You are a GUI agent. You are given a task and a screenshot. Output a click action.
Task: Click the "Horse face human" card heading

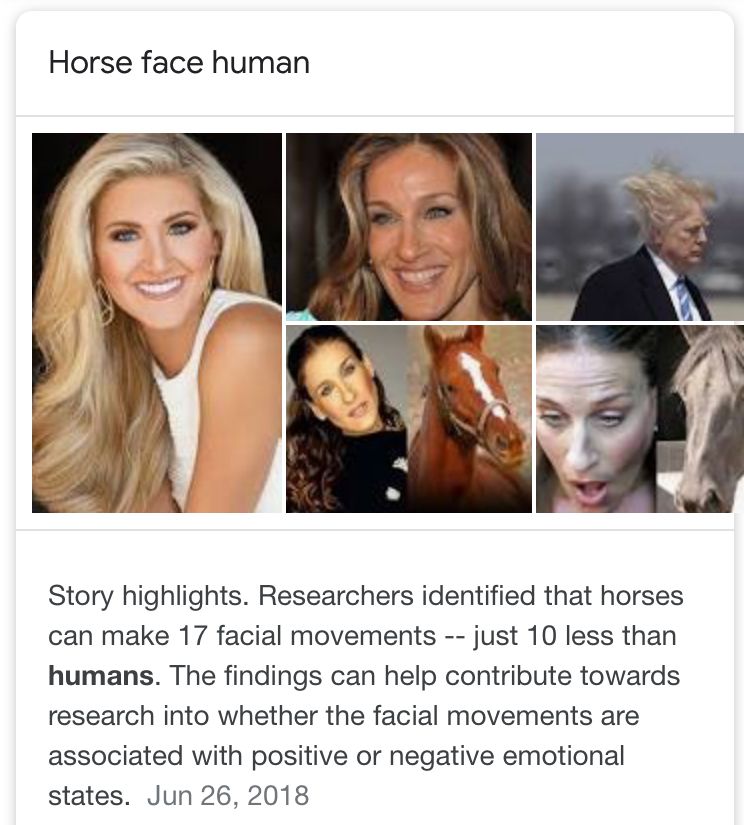point(179,63)
